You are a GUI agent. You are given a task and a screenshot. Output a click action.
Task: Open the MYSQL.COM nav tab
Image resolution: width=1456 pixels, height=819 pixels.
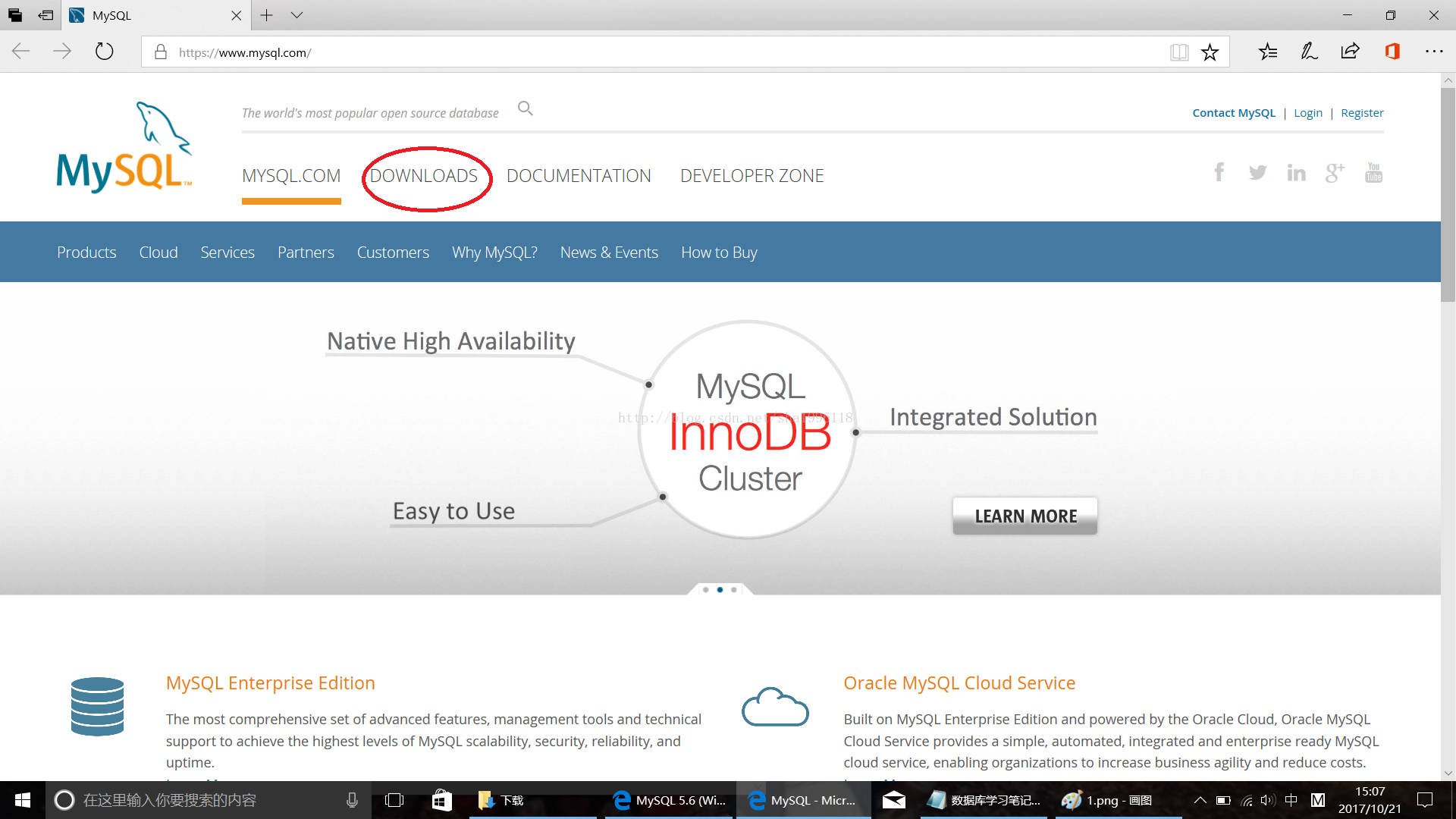[291, 176]
